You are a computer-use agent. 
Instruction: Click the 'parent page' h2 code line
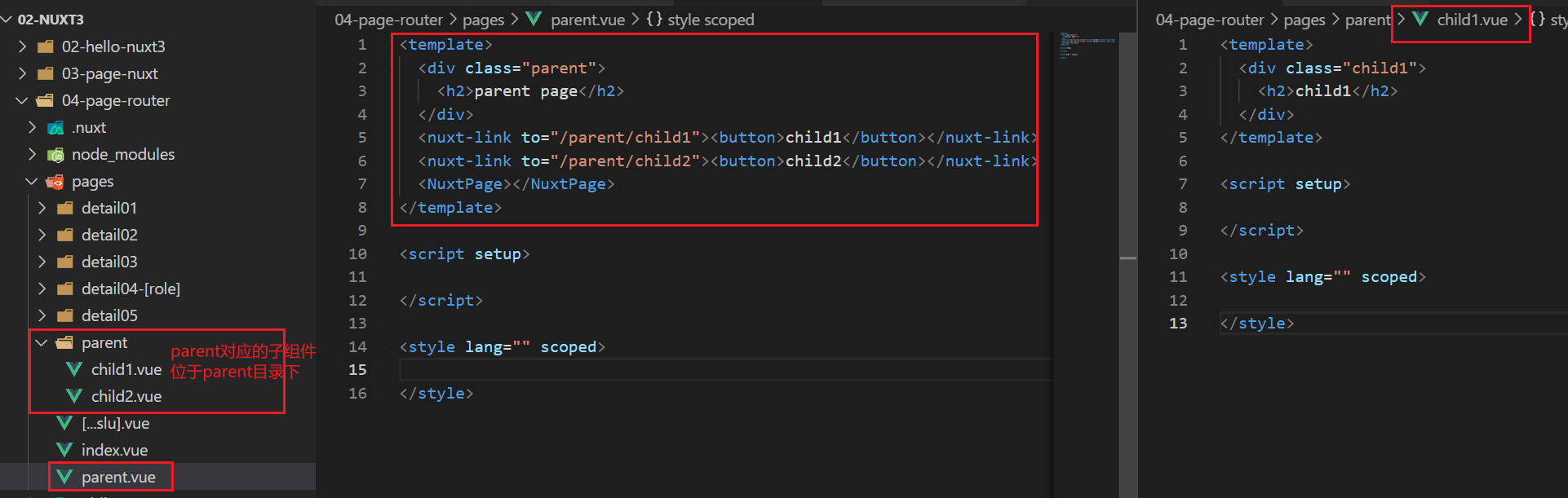[x=530, y=91]
